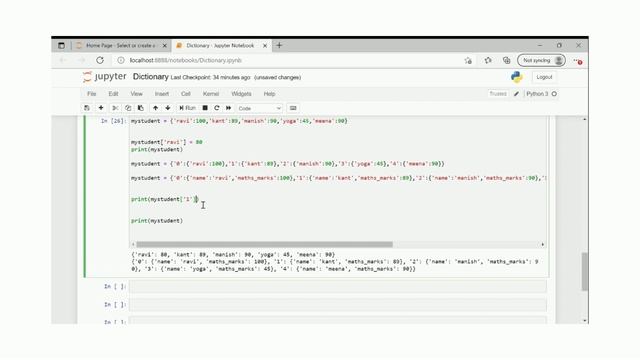The height and width of the screenshot is (360, 640).
Task: Paste cells below icon in toolbar
Action: (x=141, y=108)
